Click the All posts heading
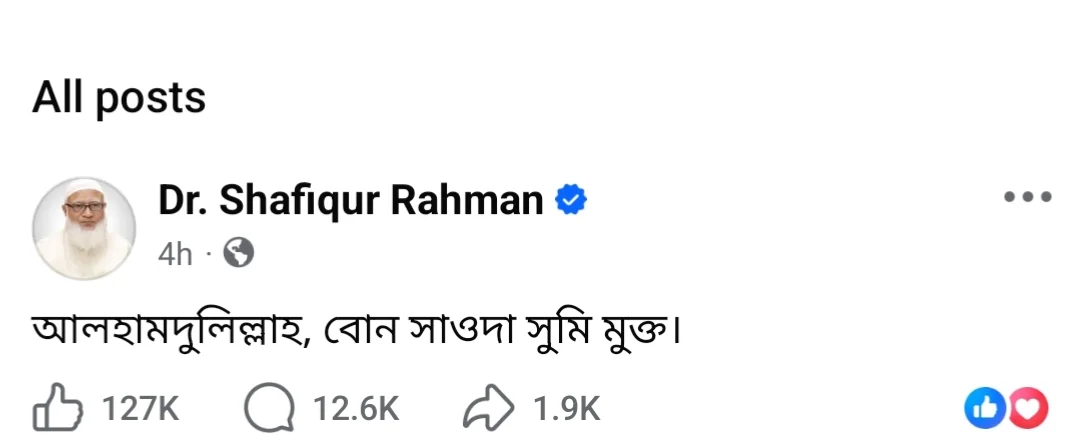 (x=119, y=97)
